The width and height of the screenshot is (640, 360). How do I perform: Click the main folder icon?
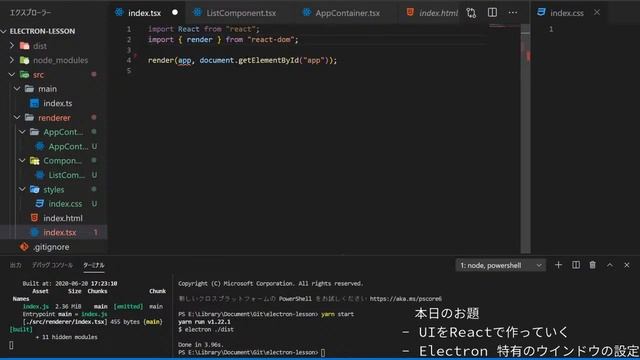click(x=29, y=89)
